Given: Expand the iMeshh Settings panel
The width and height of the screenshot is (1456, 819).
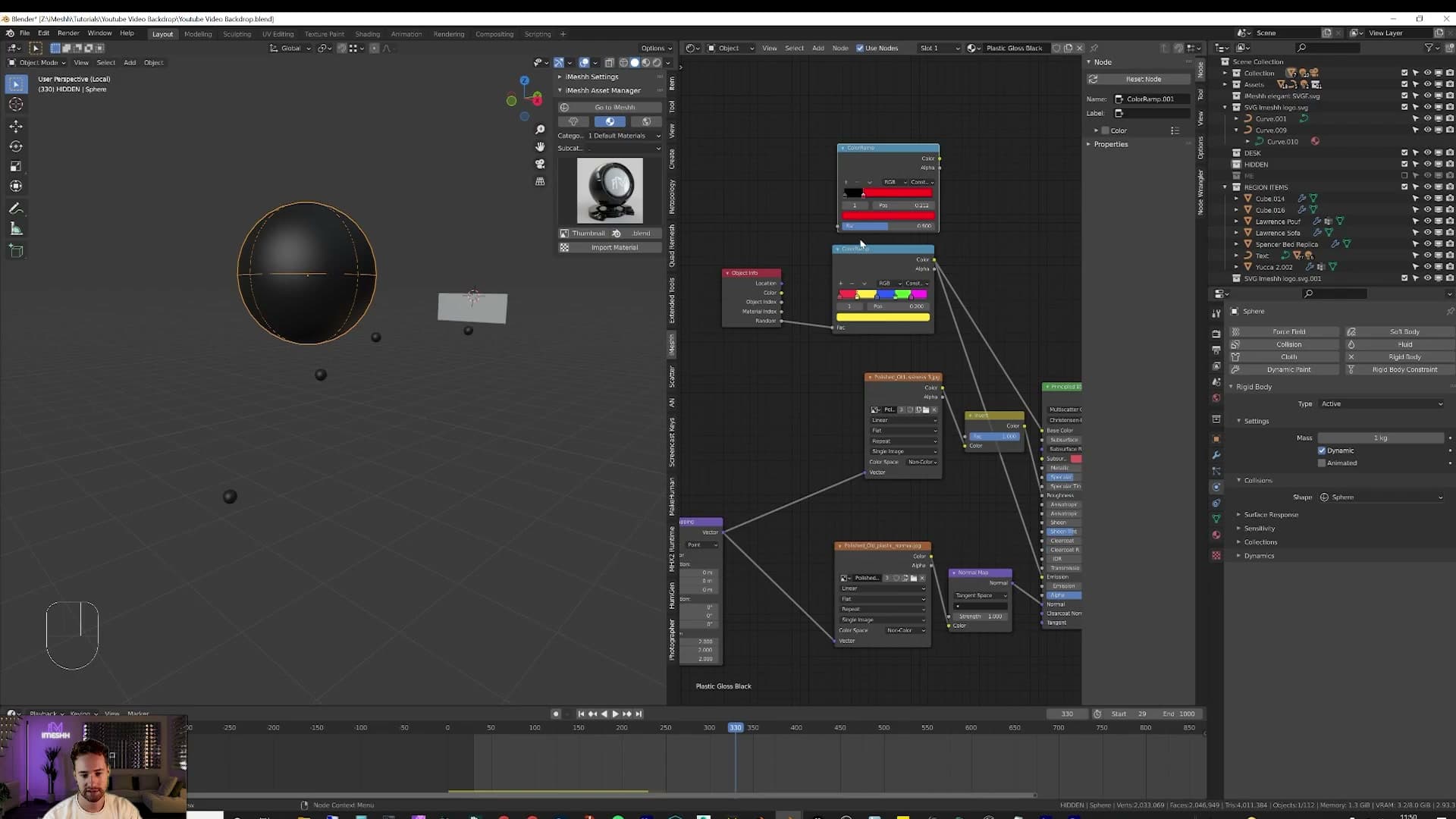Looking at the screenshot, I should tap(591, 77).
